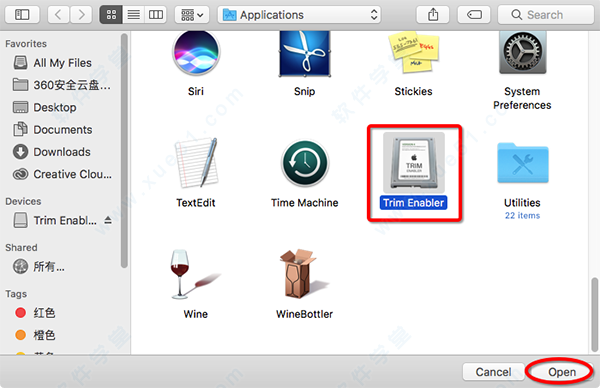This screenshot has width=600, height=388.
Task: Click the Tags sidebar heading
Action: pos(16,294)
